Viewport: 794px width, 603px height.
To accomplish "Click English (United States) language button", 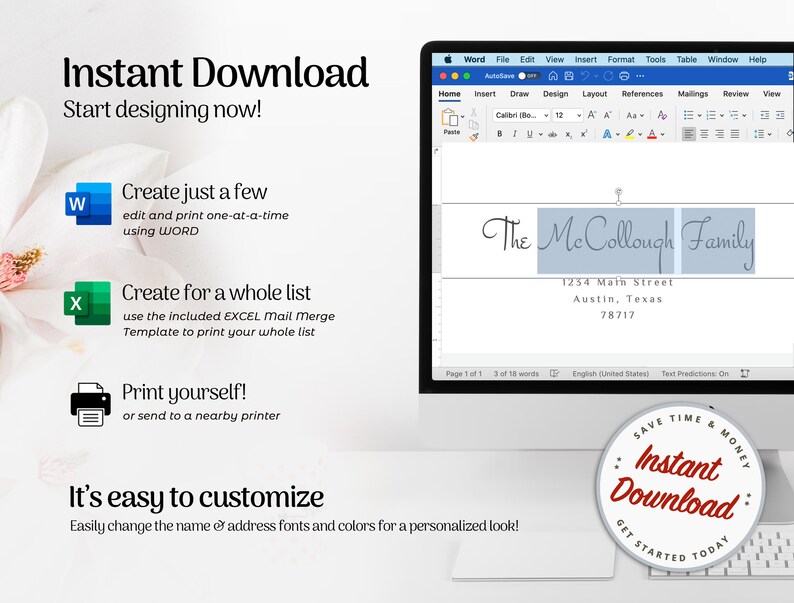I will click(x=610, y=374).
